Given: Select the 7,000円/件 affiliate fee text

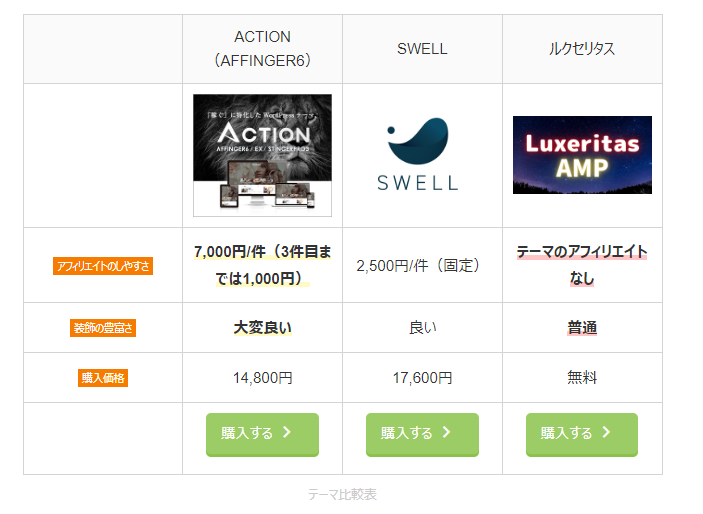Looking at the screenshot, I should point(262,265).
